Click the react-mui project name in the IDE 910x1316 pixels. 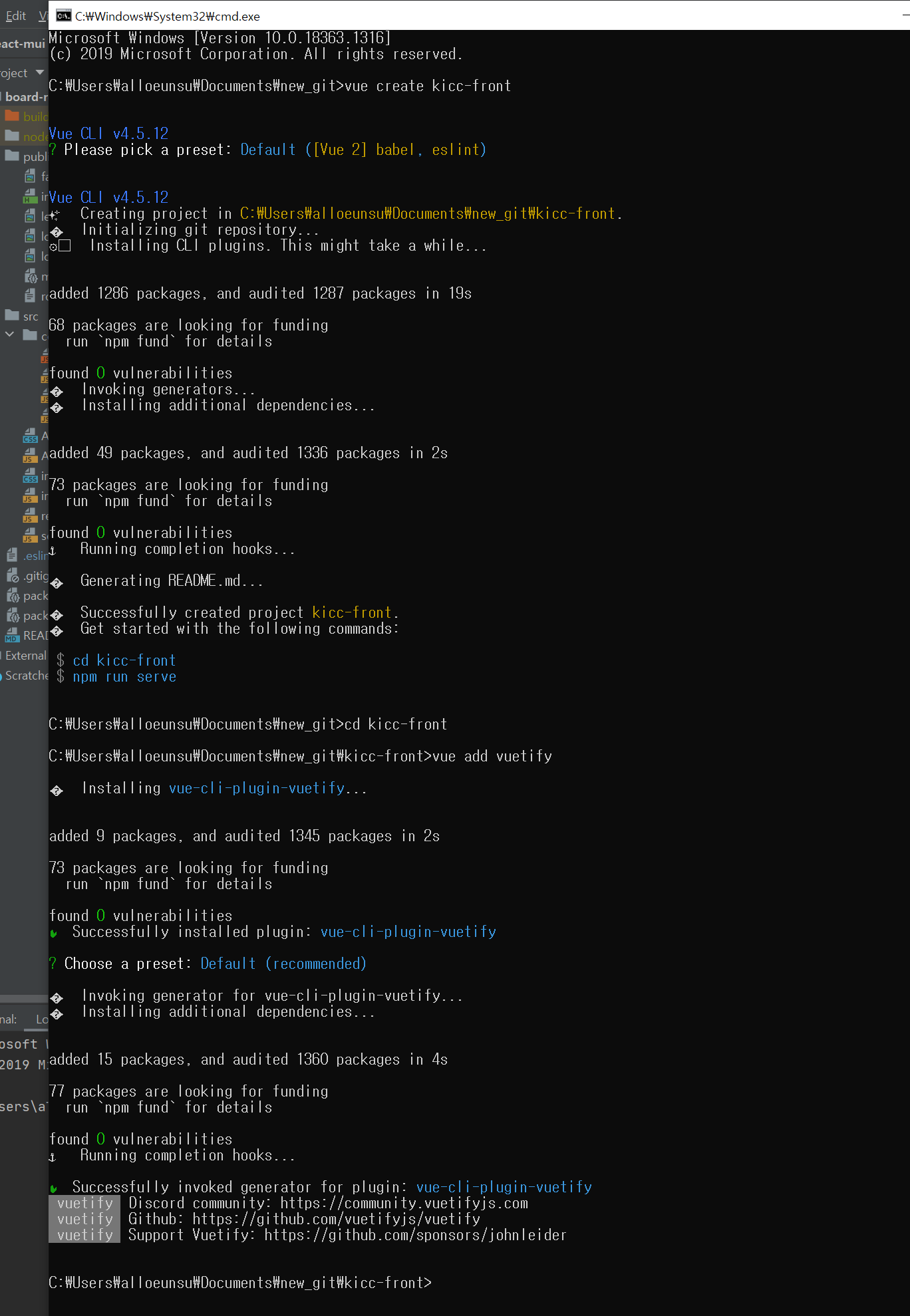coord(23,44)
